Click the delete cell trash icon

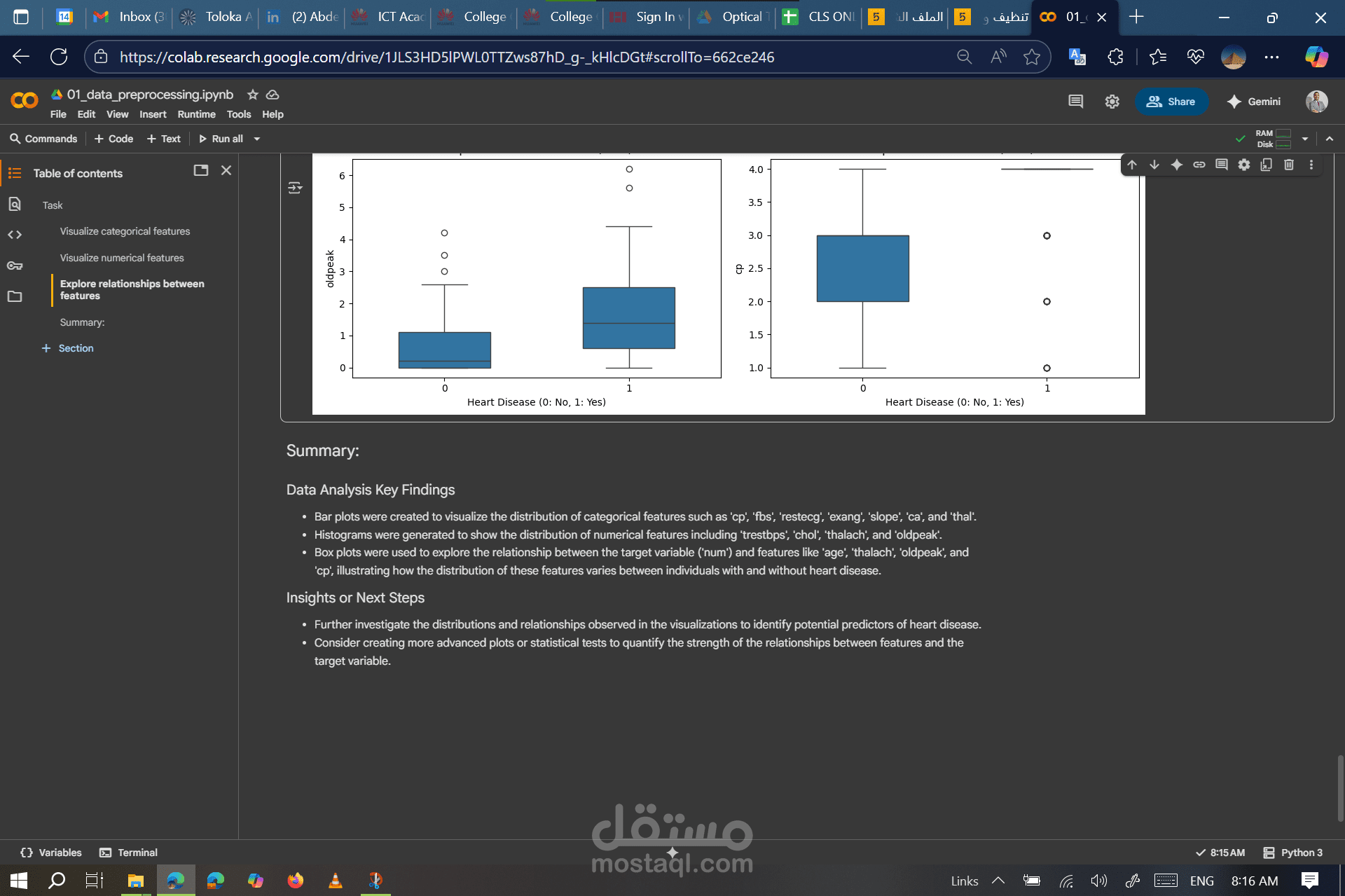click(1288, 165)
